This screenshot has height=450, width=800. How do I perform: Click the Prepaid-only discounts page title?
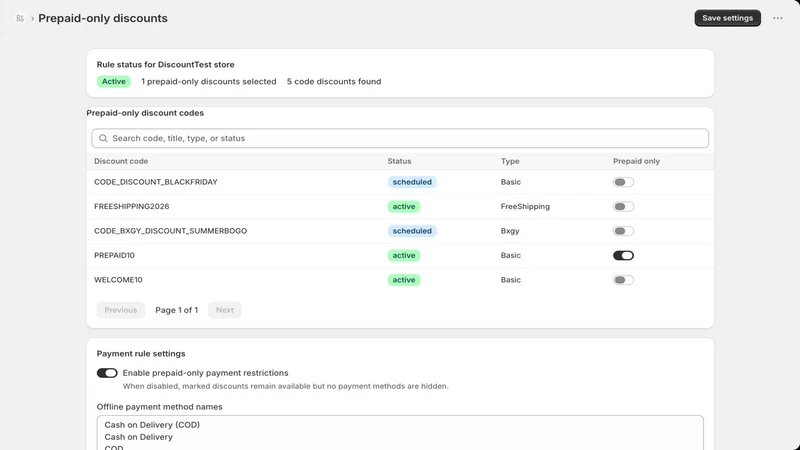coord(103,18)
